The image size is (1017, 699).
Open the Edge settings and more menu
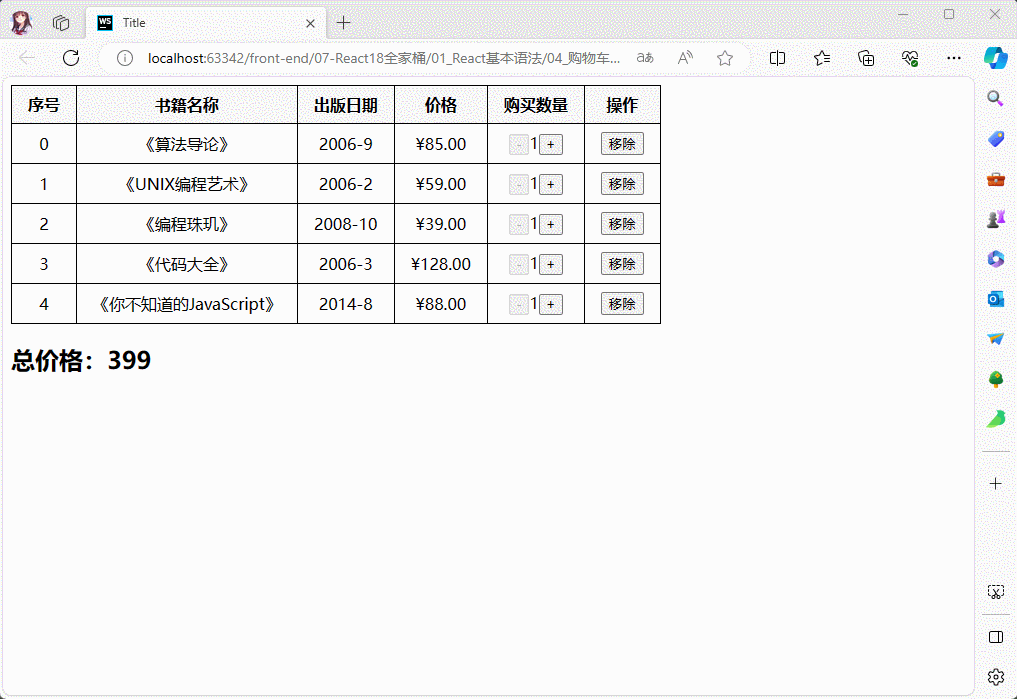[x=954, y=58]
